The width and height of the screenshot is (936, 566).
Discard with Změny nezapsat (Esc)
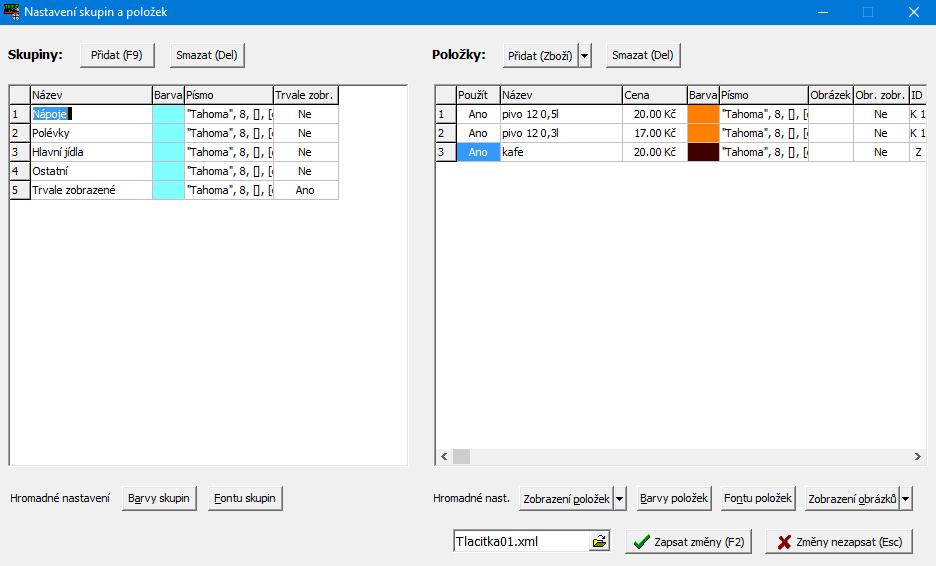click(839, 542)
